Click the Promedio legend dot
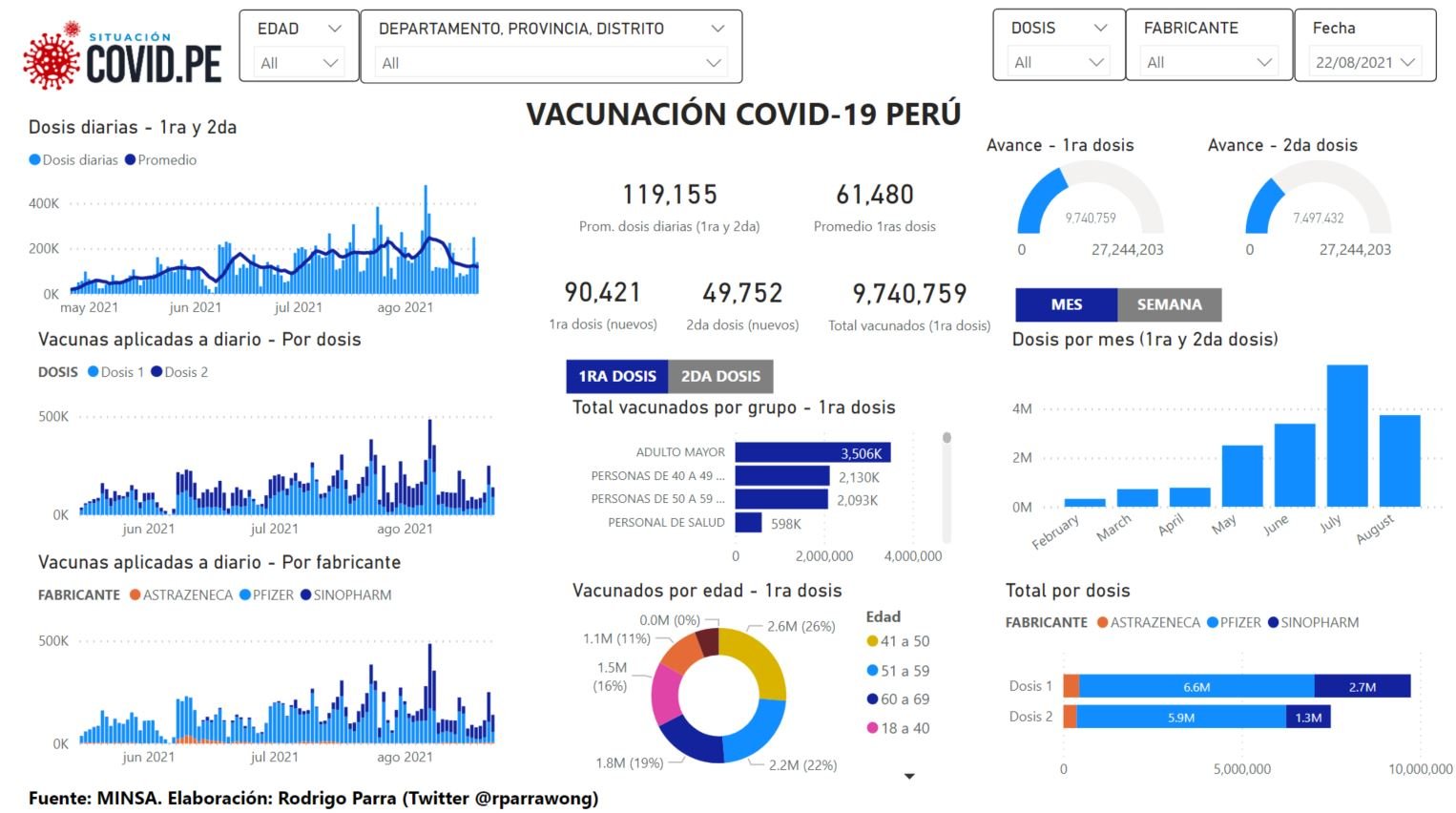The image size is (1456, 813). (131, 160)
